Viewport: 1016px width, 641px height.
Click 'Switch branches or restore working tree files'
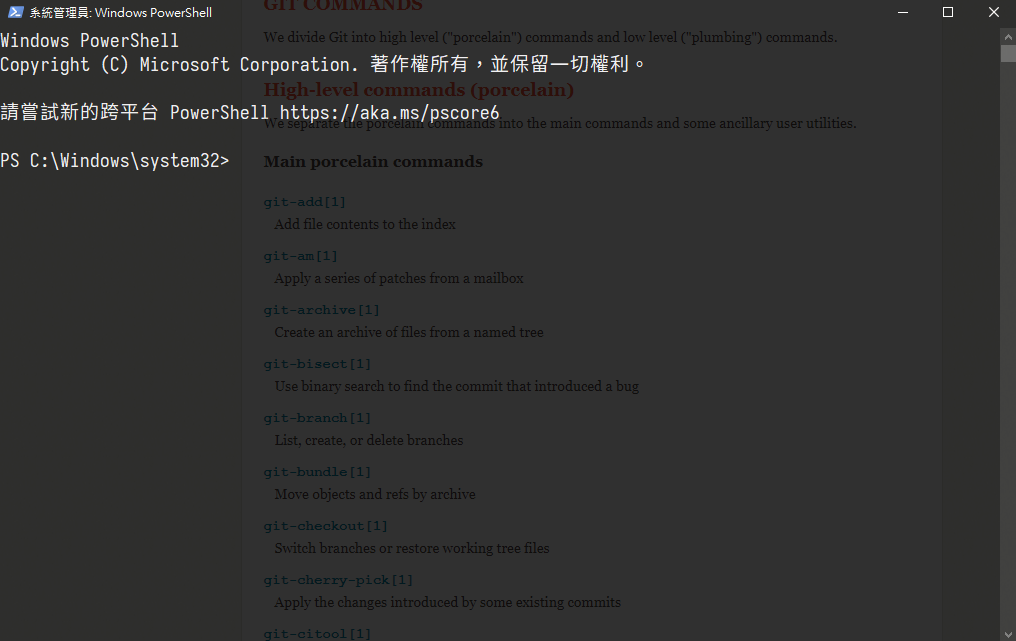pos(411,548)
